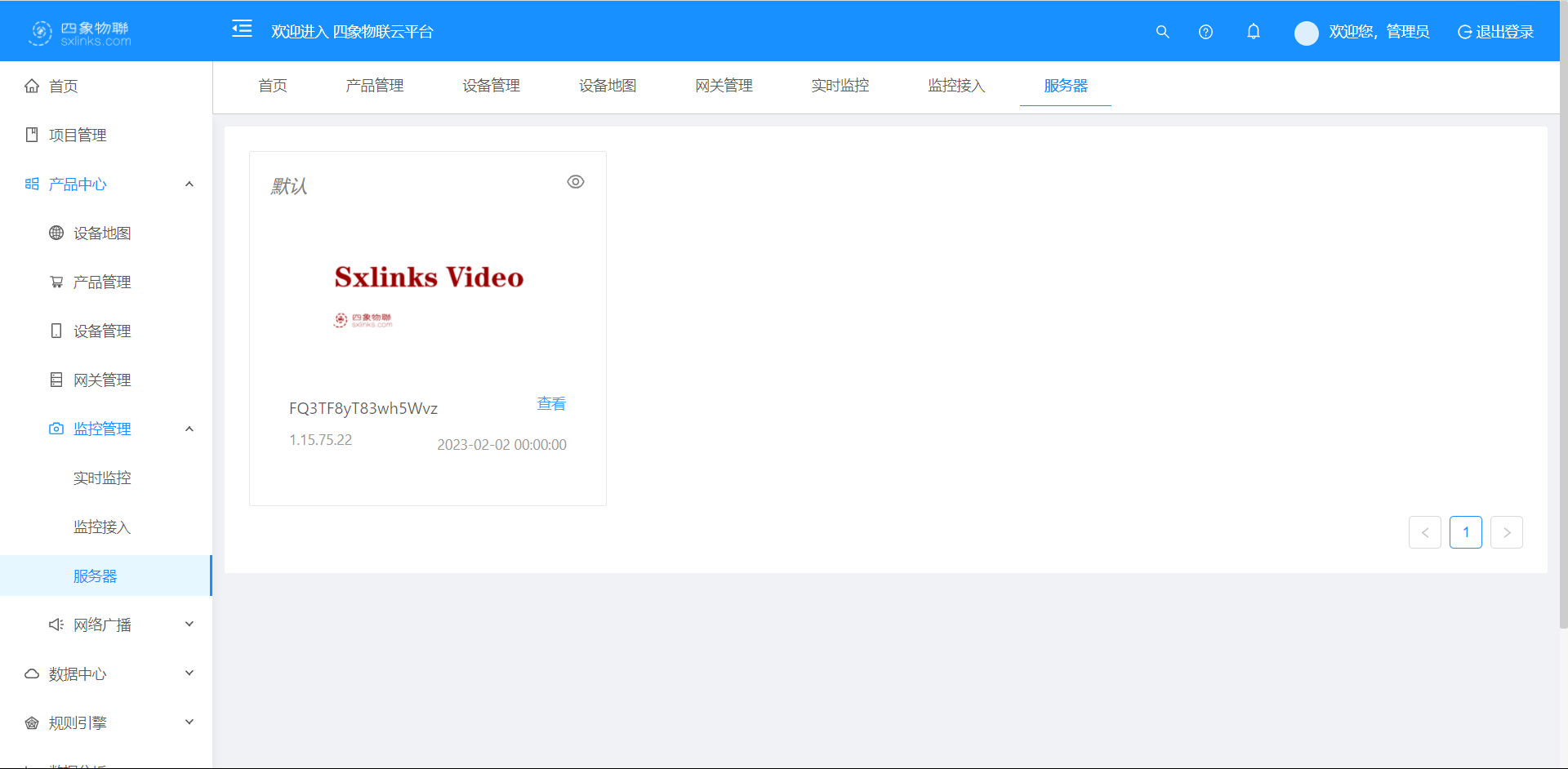
Task: Click the administrator avatar circle
Action: (1306, 33)
